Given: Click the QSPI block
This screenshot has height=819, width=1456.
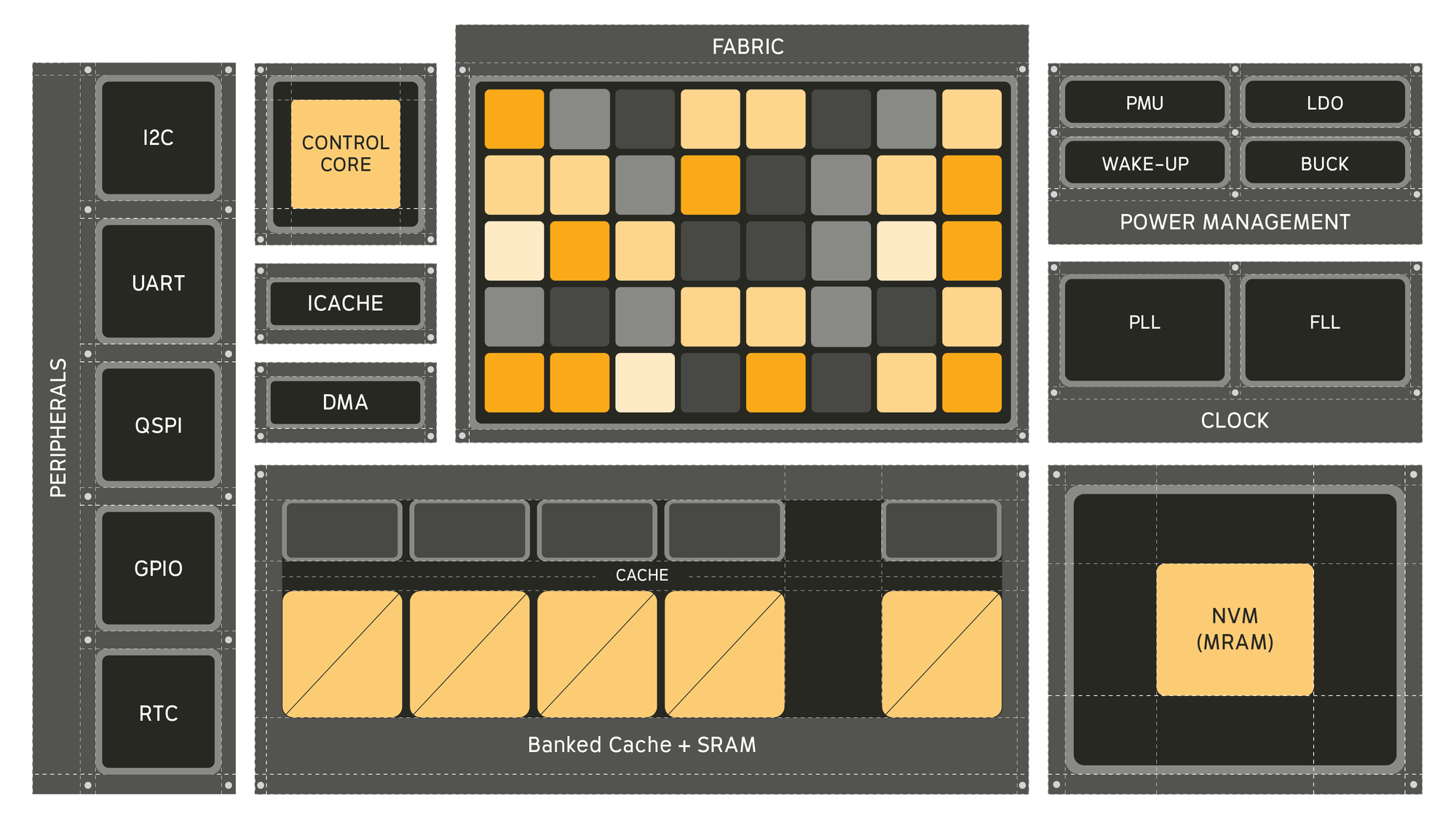Looking at the screenshot, I should [x=158, y=425].
